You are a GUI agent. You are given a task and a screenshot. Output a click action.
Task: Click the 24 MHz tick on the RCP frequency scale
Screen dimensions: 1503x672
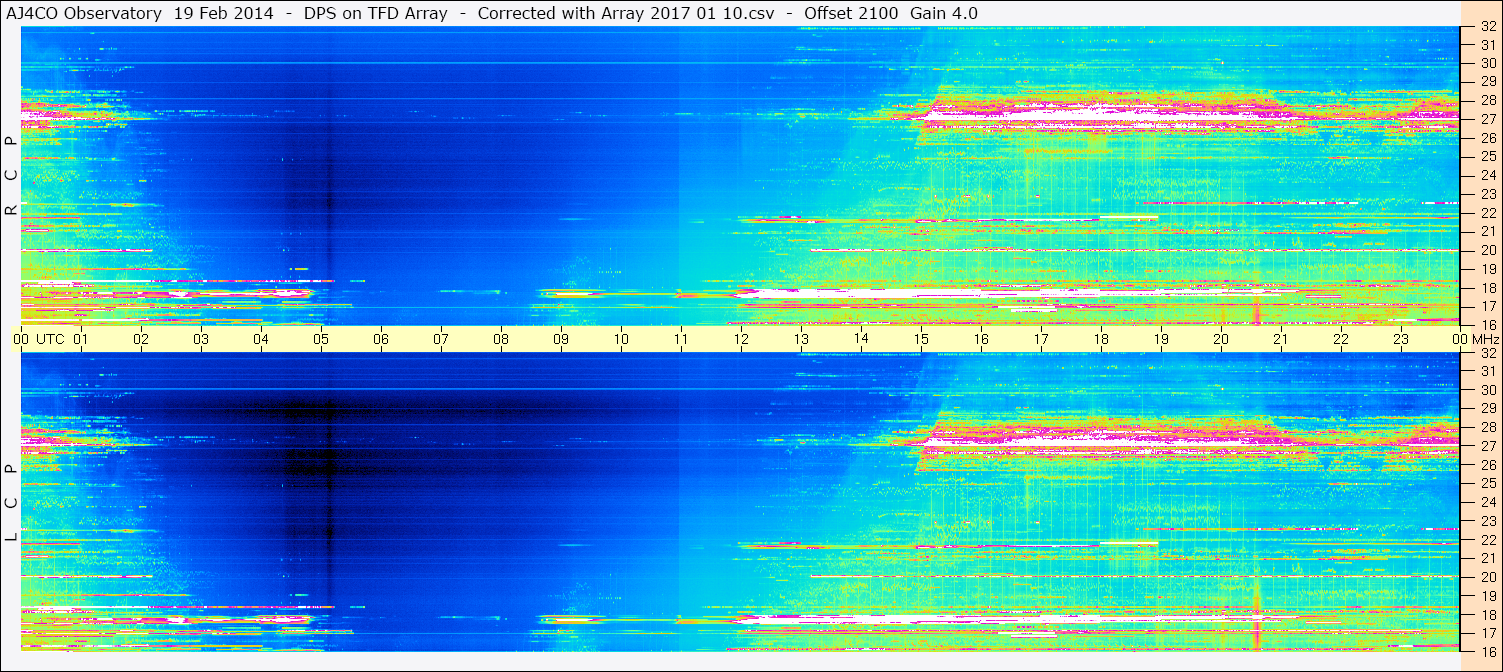(1488, 175)
